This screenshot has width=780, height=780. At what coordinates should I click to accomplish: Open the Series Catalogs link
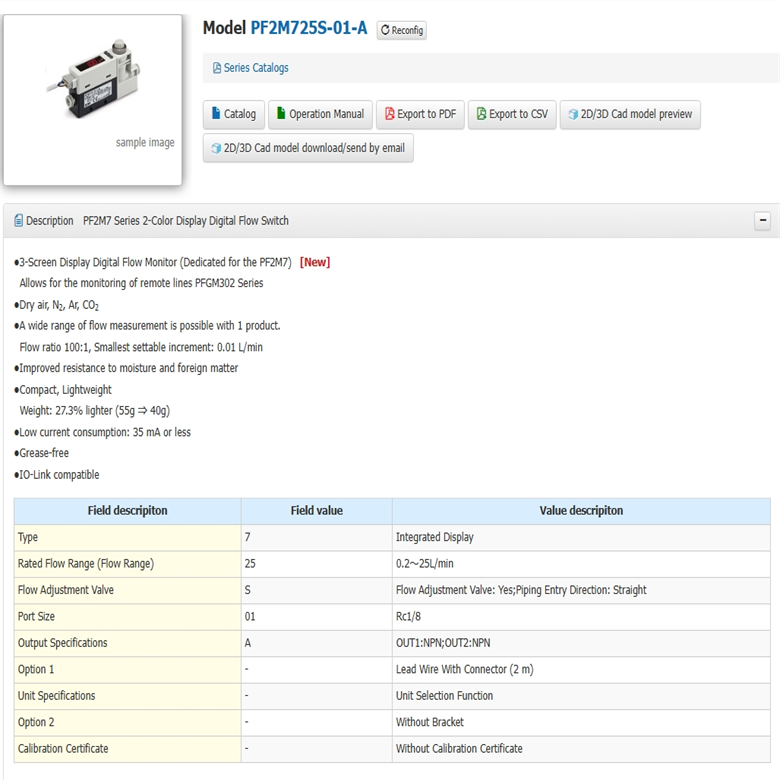[256, 68]
